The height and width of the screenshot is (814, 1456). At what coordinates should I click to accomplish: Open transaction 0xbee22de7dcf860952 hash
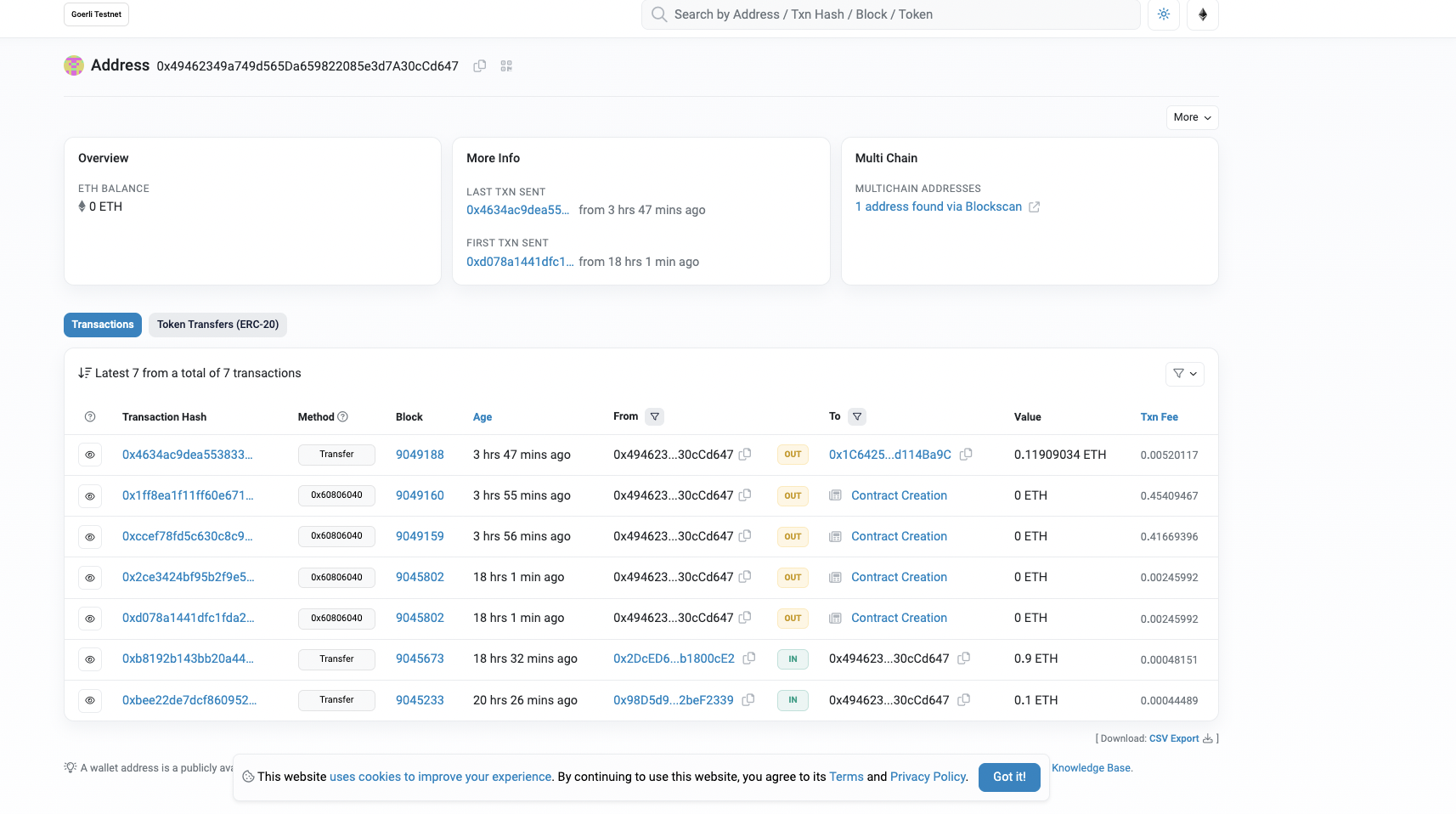(189, 700)
